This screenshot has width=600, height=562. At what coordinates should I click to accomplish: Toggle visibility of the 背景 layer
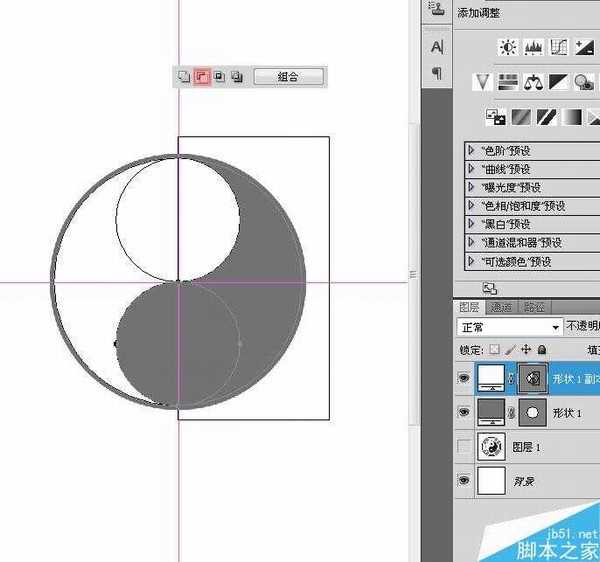click(463, 481)
